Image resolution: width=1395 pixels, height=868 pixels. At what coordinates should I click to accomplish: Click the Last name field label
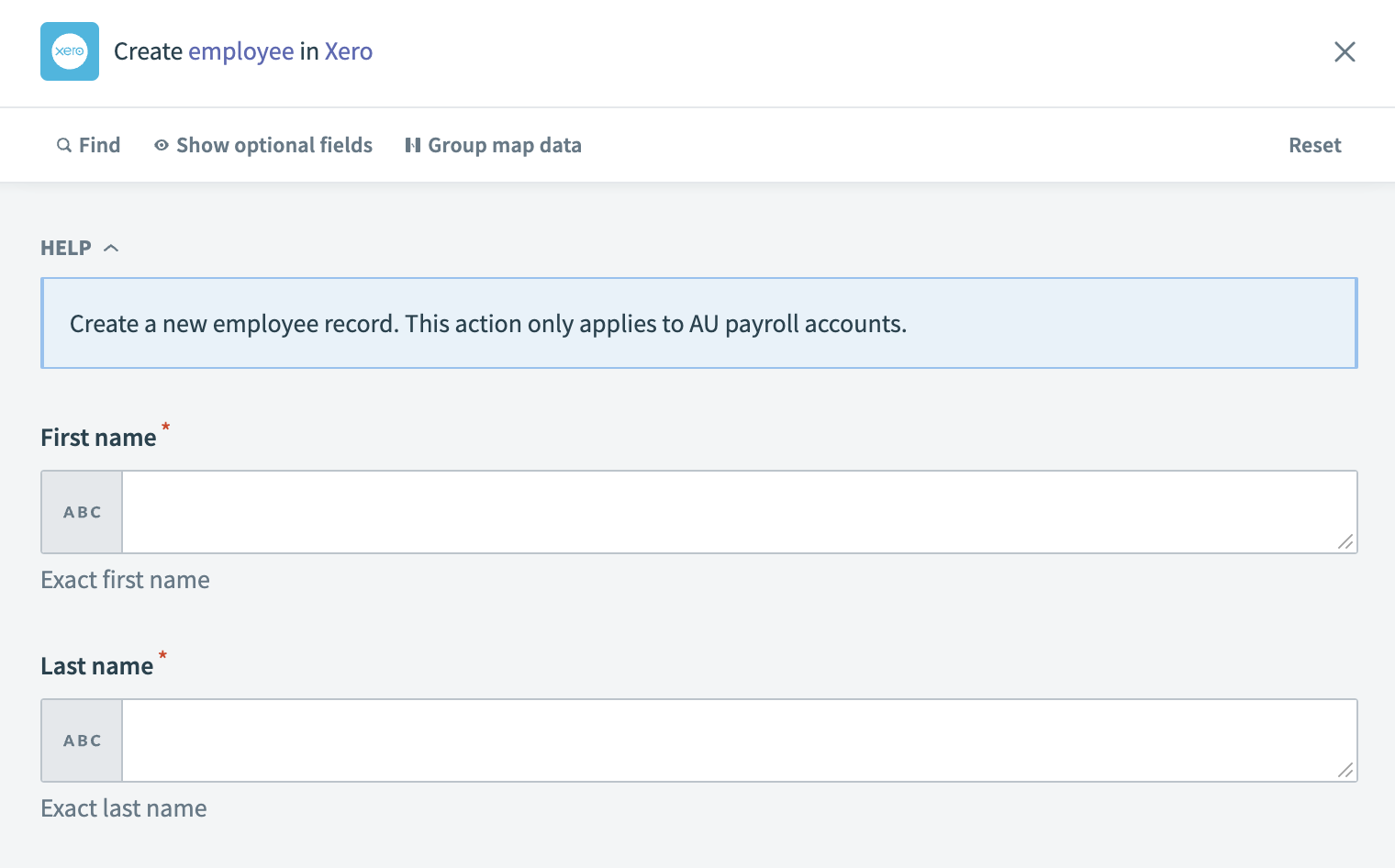(96, 666)
